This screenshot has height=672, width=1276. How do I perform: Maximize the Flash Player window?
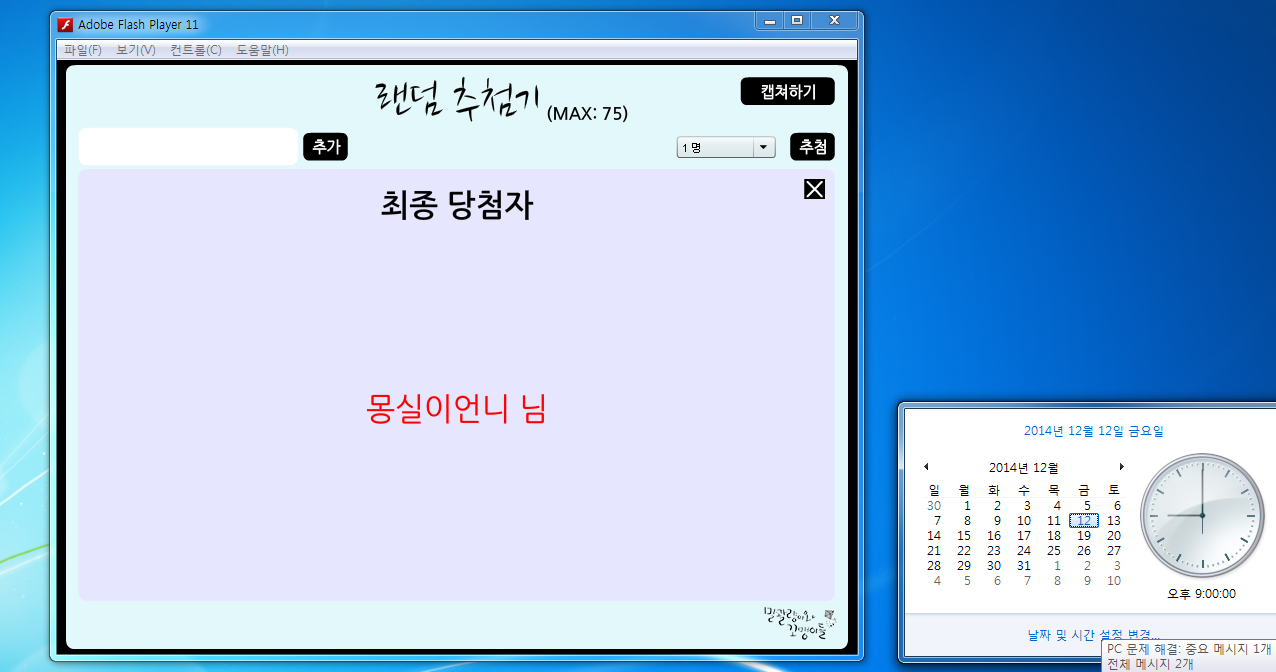click(x=797, y=21)
